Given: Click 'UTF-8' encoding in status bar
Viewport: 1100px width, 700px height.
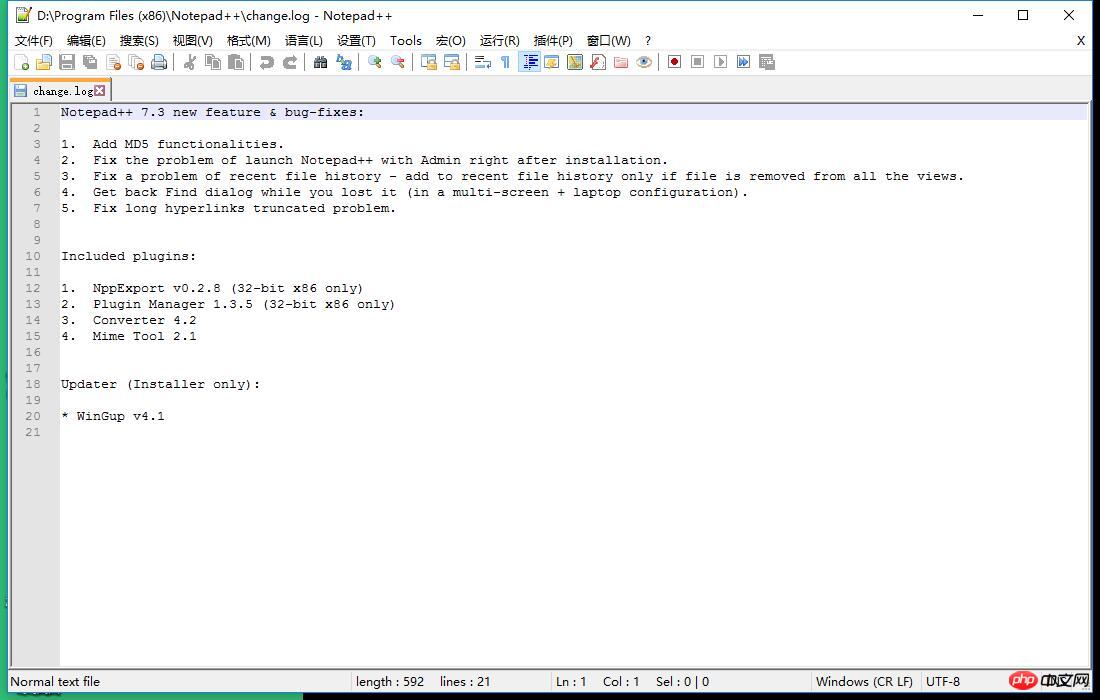Looking at the screenshot, I should pos(943,682).
